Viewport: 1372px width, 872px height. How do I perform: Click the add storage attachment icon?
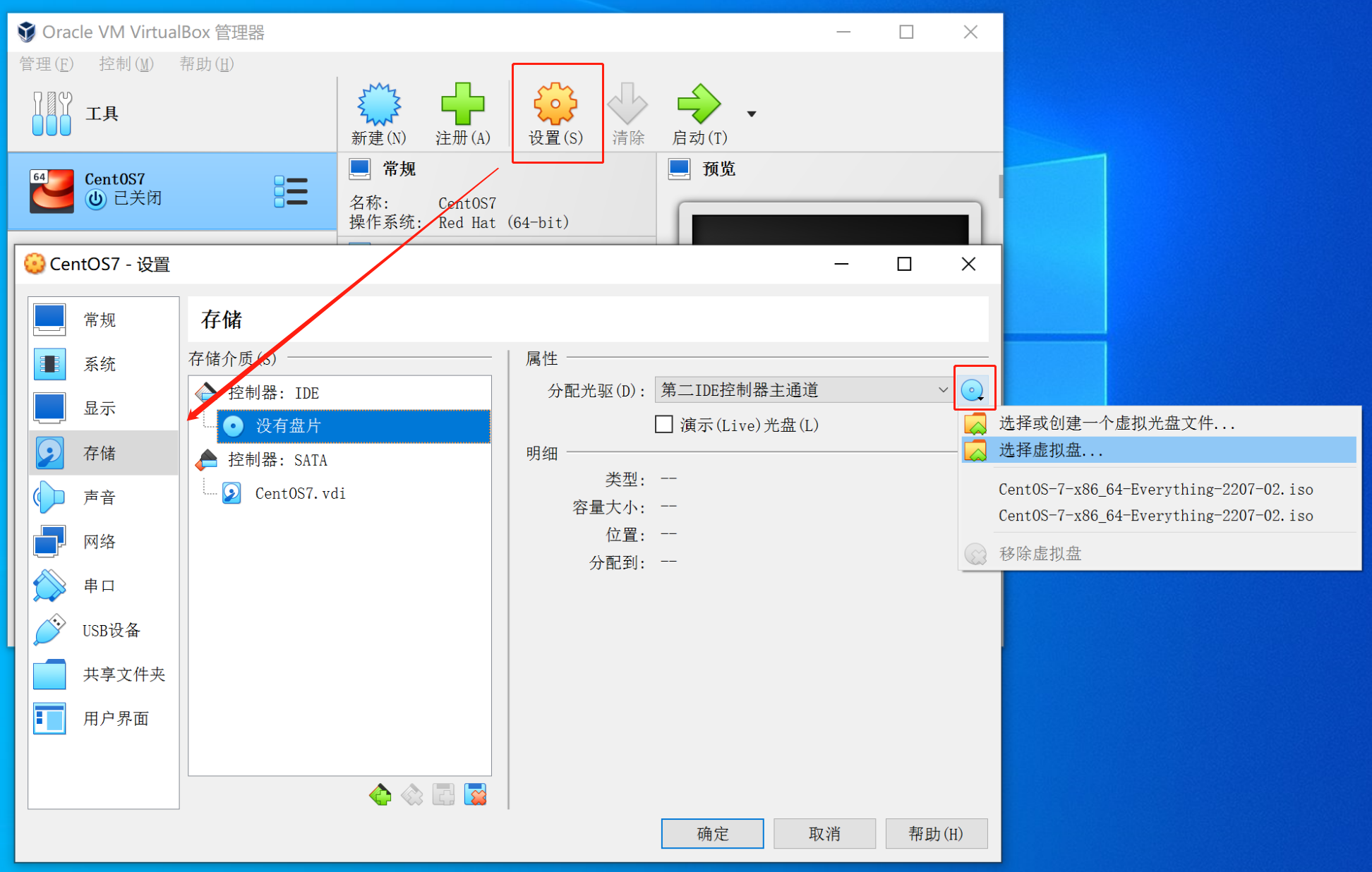coord(443,795)
